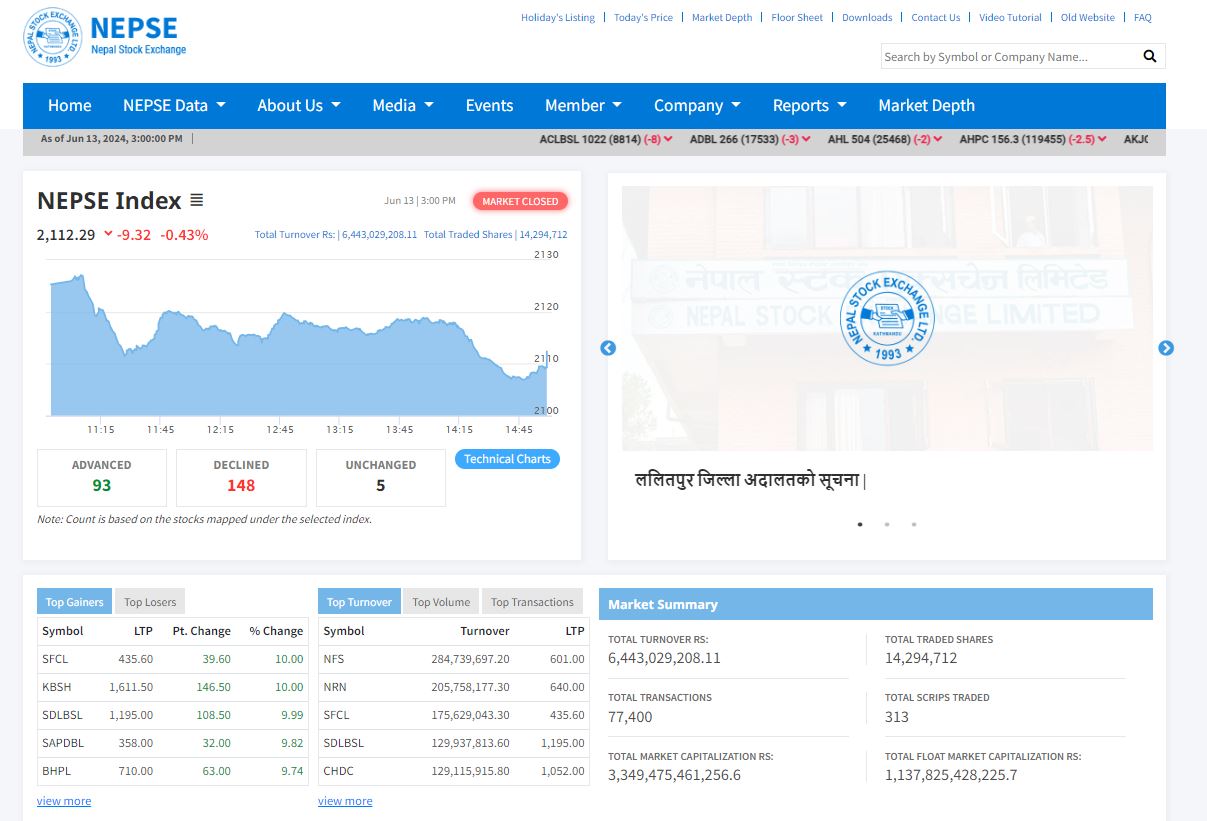The image size is (1207, 821).
Task: Expand the NEPSE Data dropdown menu
Action: 174,105
